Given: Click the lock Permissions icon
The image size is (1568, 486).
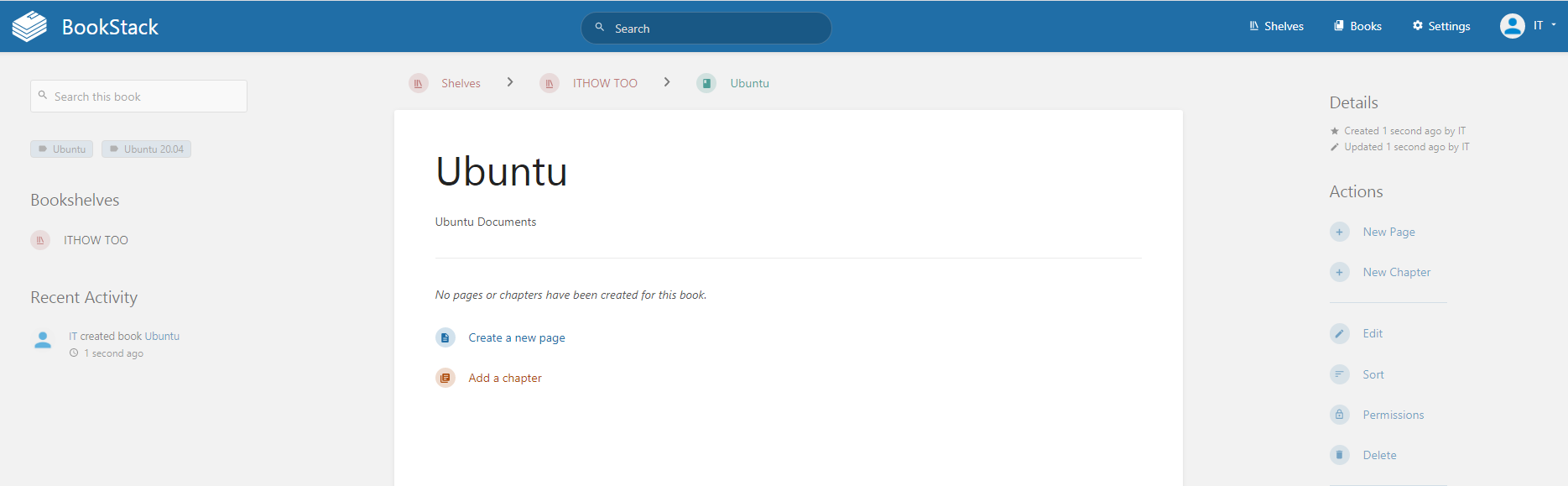Looking at the screenshot, I should tap(1340, 415).
